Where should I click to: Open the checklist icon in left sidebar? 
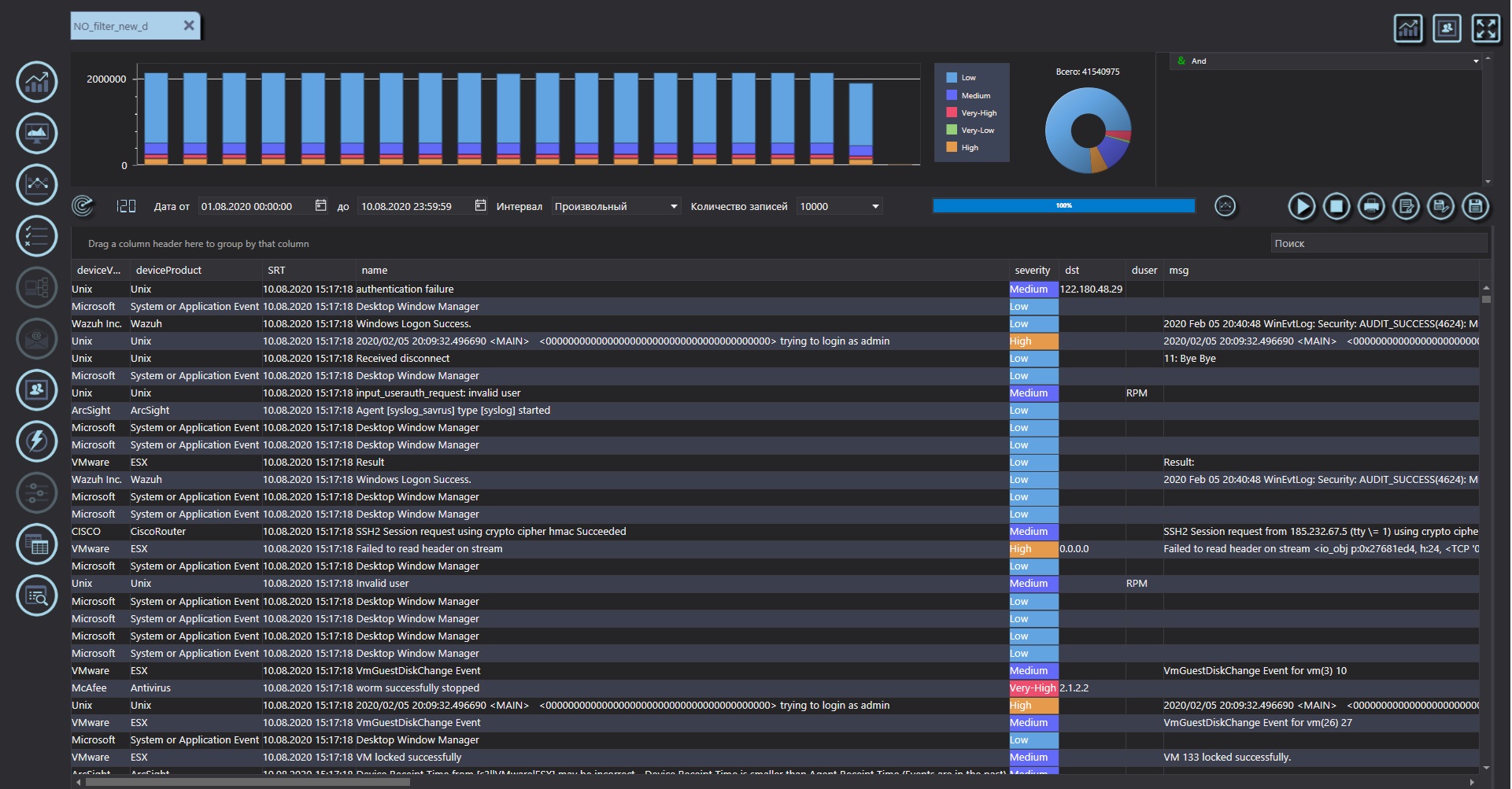coord(37,235)
